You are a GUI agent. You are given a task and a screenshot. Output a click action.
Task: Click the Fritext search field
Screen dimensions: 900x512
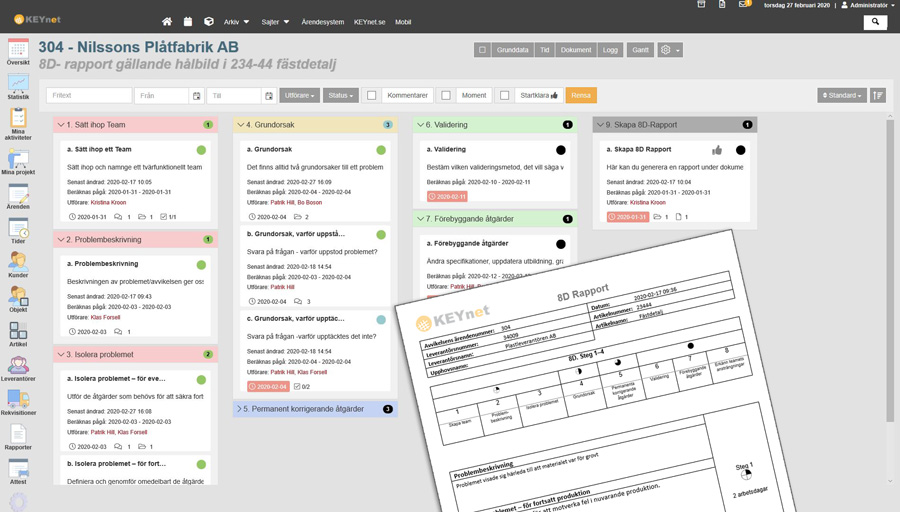click(89, 96)
